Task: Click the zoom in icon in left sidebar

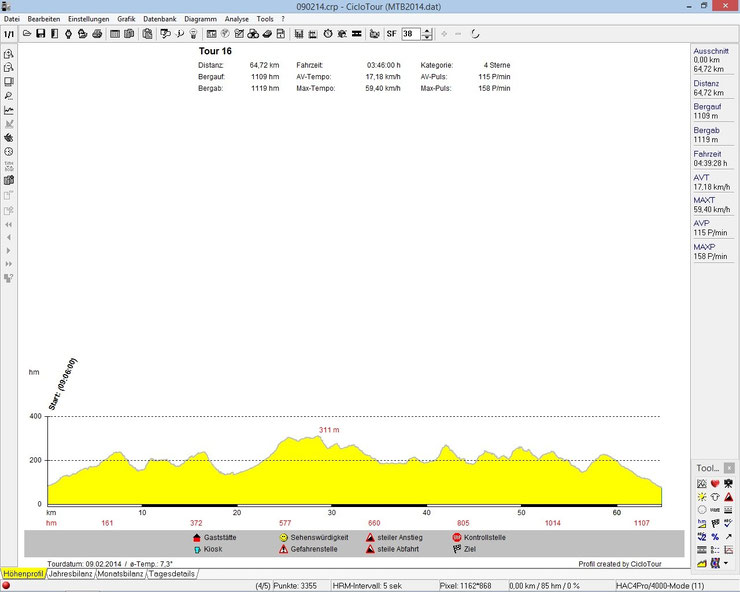Action: pyautogui.click(x=8, y=54)
